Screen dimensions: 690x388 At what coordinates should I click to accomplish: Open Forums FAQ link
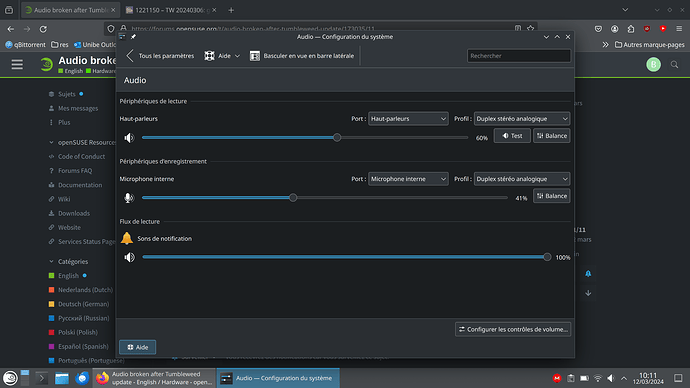pos(75,171)
